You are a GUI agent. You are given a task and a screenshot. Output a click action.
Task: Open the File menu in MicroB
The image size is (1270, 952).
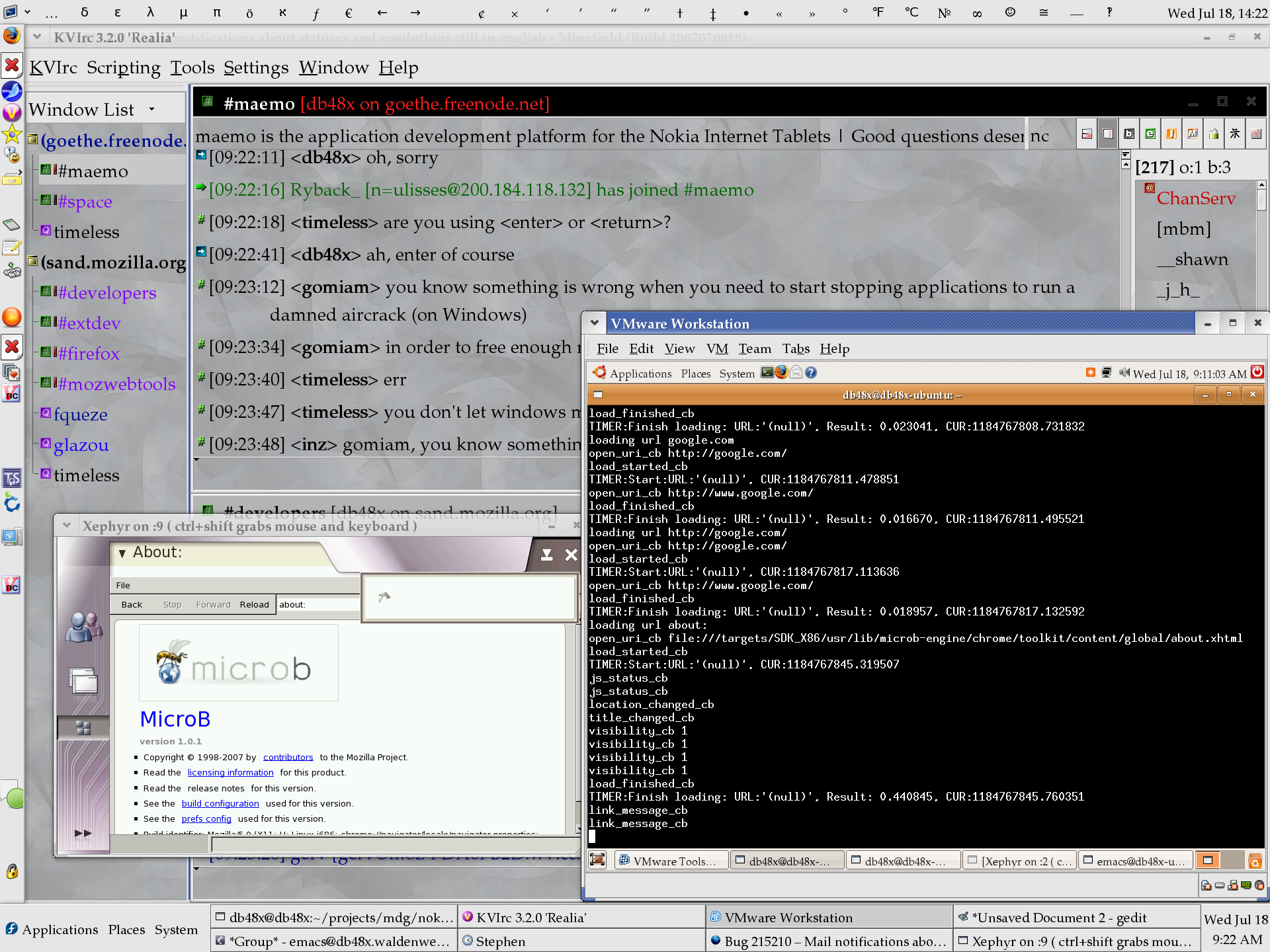123,585
